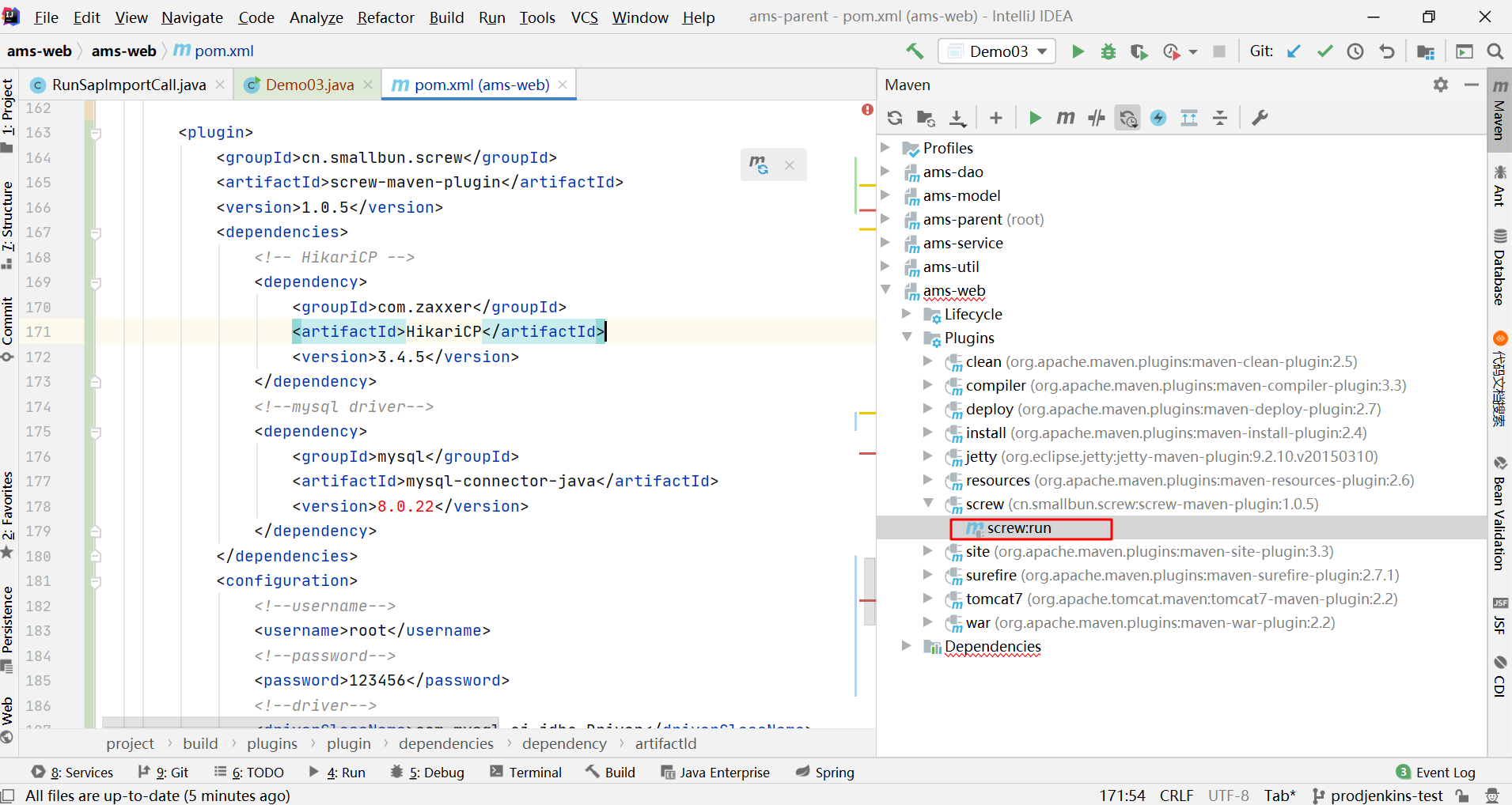Click the Debug bug icon in toolbar
Screen dimensions: 1512x805
[x=1108, y=51]
